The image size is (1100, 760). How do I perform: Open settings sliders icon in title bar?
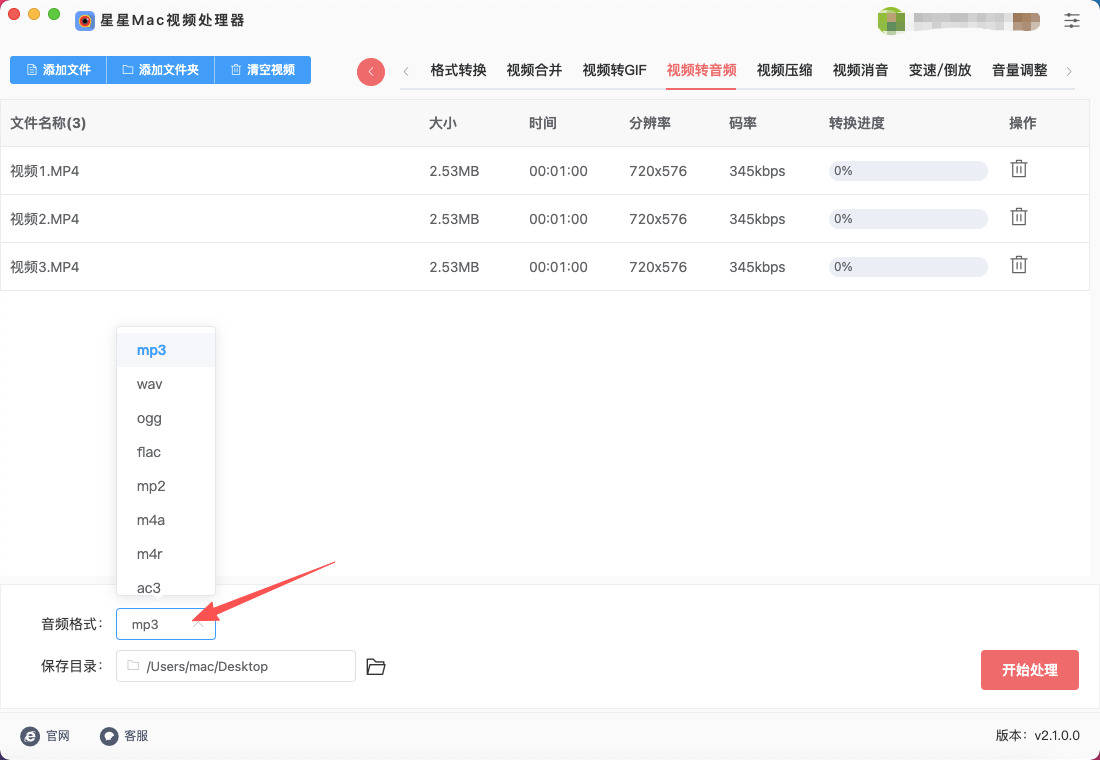tap(1072, 20)
